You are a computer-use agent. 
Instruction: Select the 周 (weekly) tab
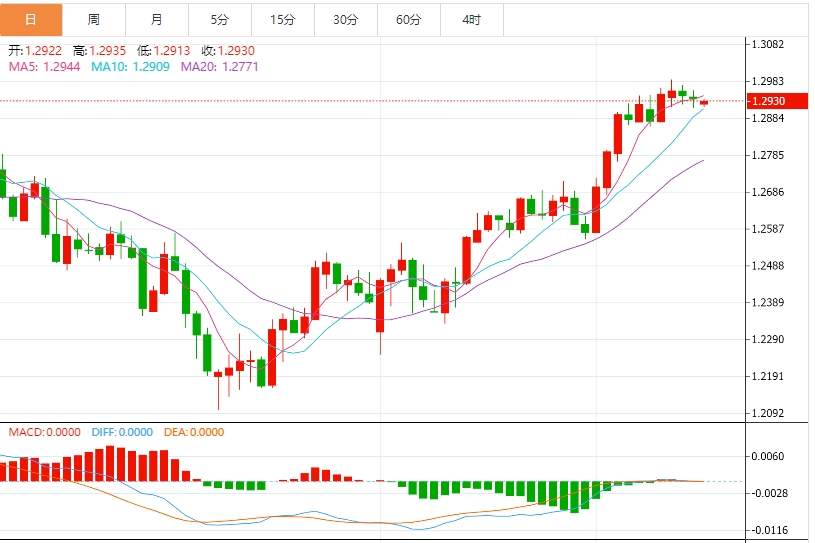point(93,19)
